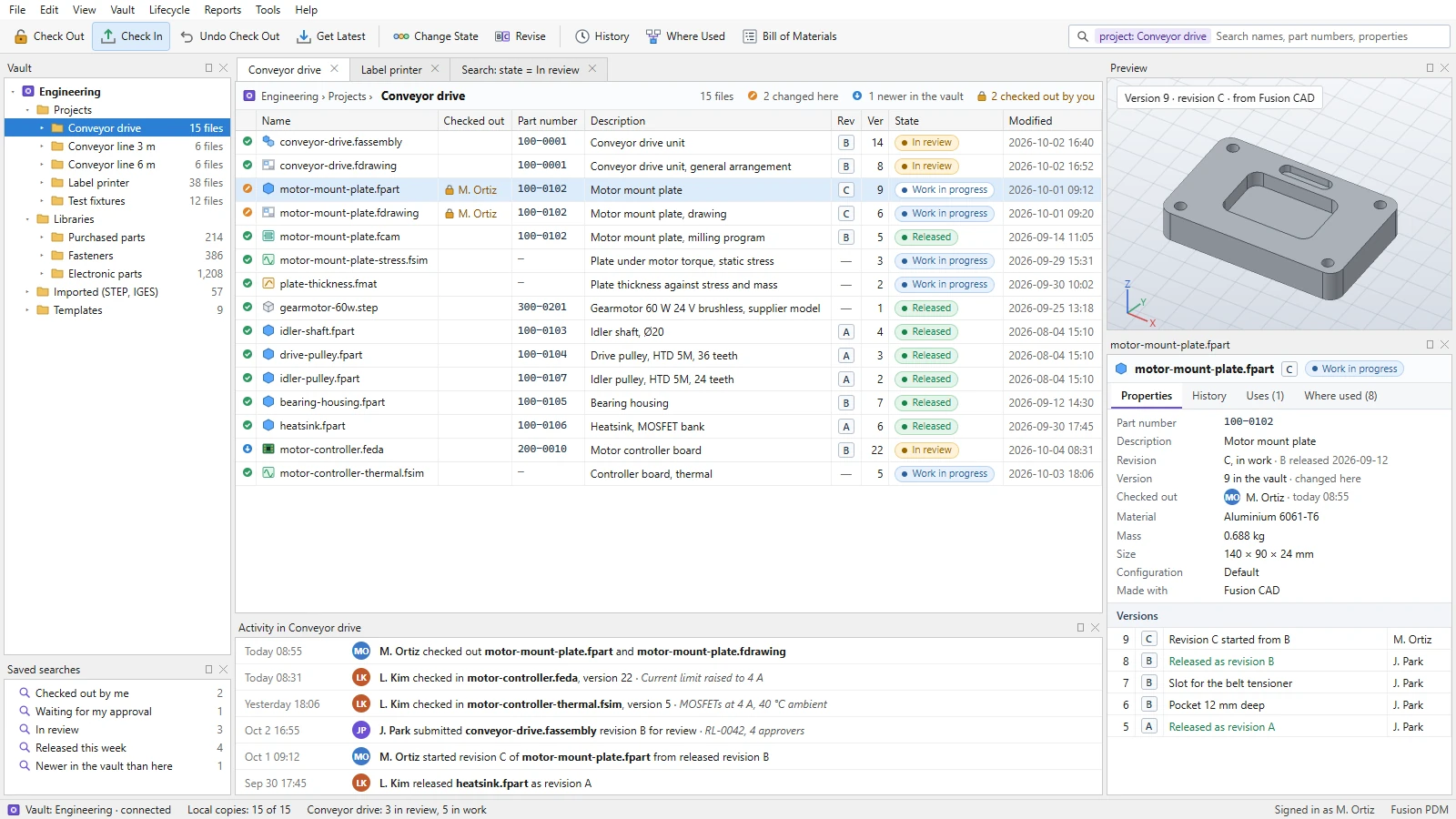Click the Where Used toolbar button

tap(686, 36)
